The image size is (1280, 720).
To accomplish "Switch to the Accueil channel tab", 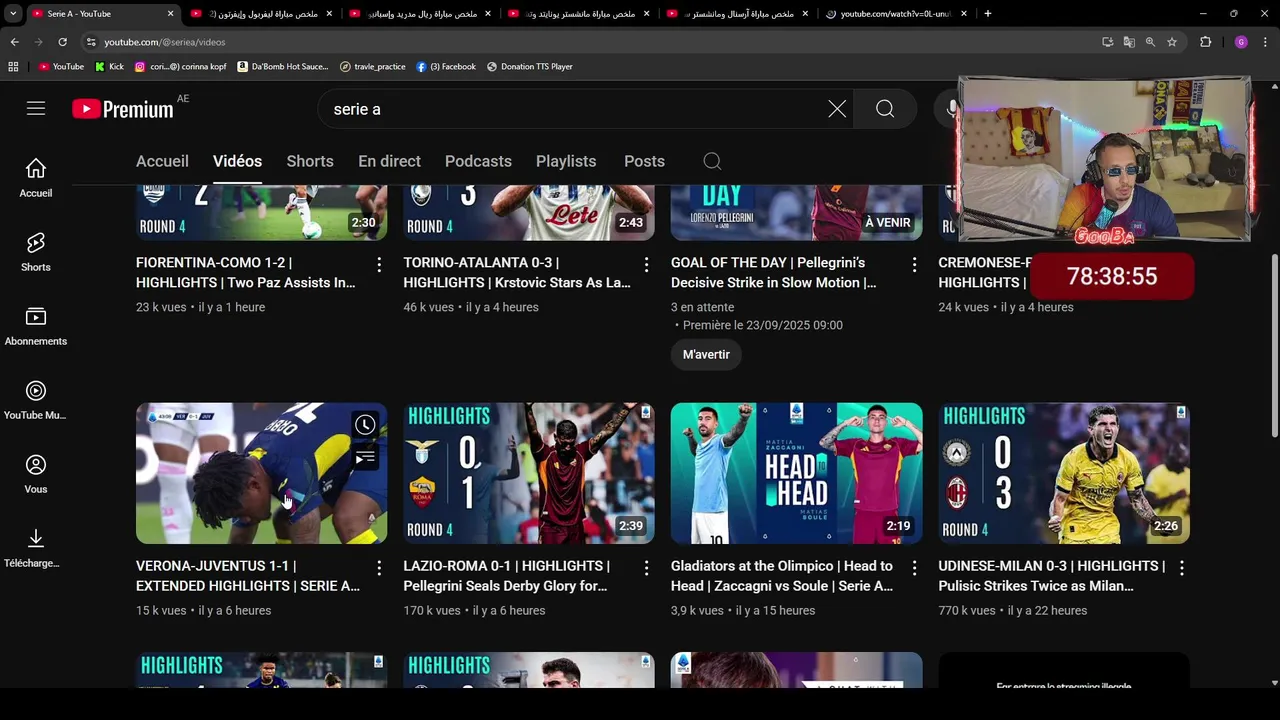I will [x=162, y=161].
